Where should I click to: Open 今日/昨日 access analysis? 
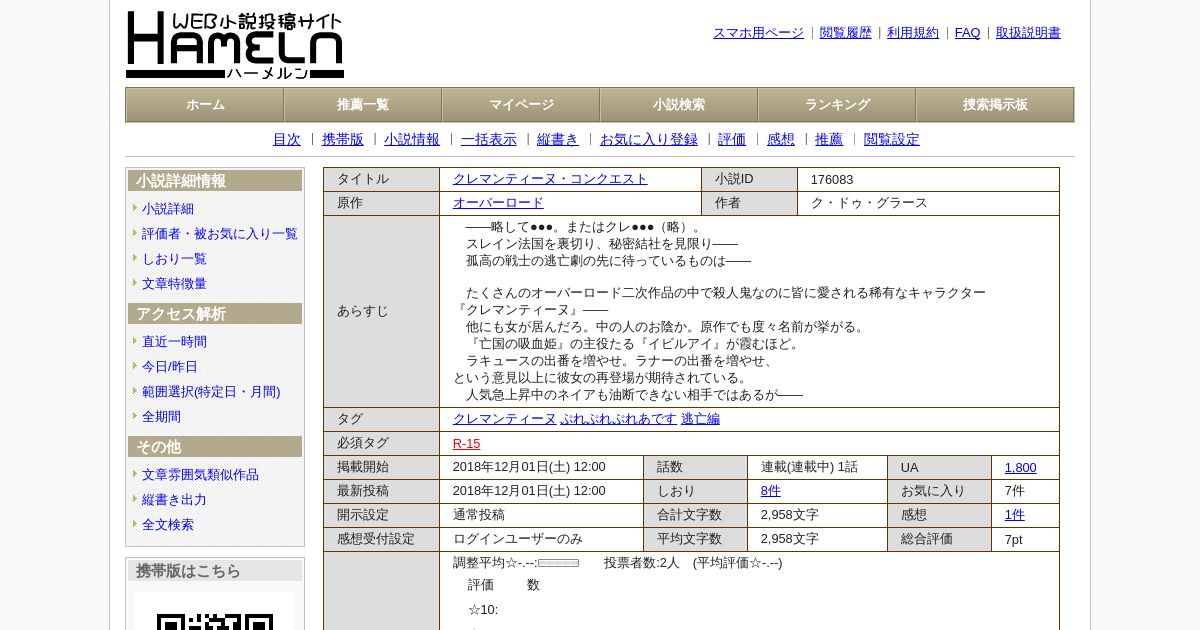170,367
